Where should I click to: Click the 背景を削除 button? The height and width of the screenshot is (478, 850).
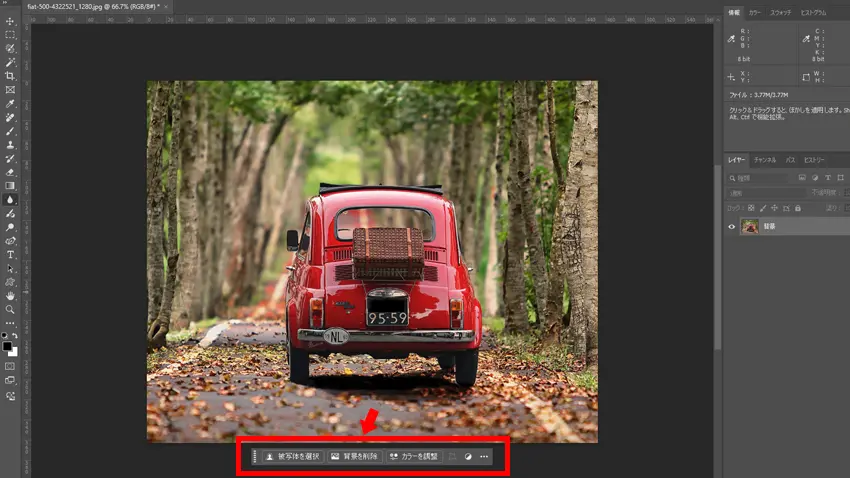(354, 457)
